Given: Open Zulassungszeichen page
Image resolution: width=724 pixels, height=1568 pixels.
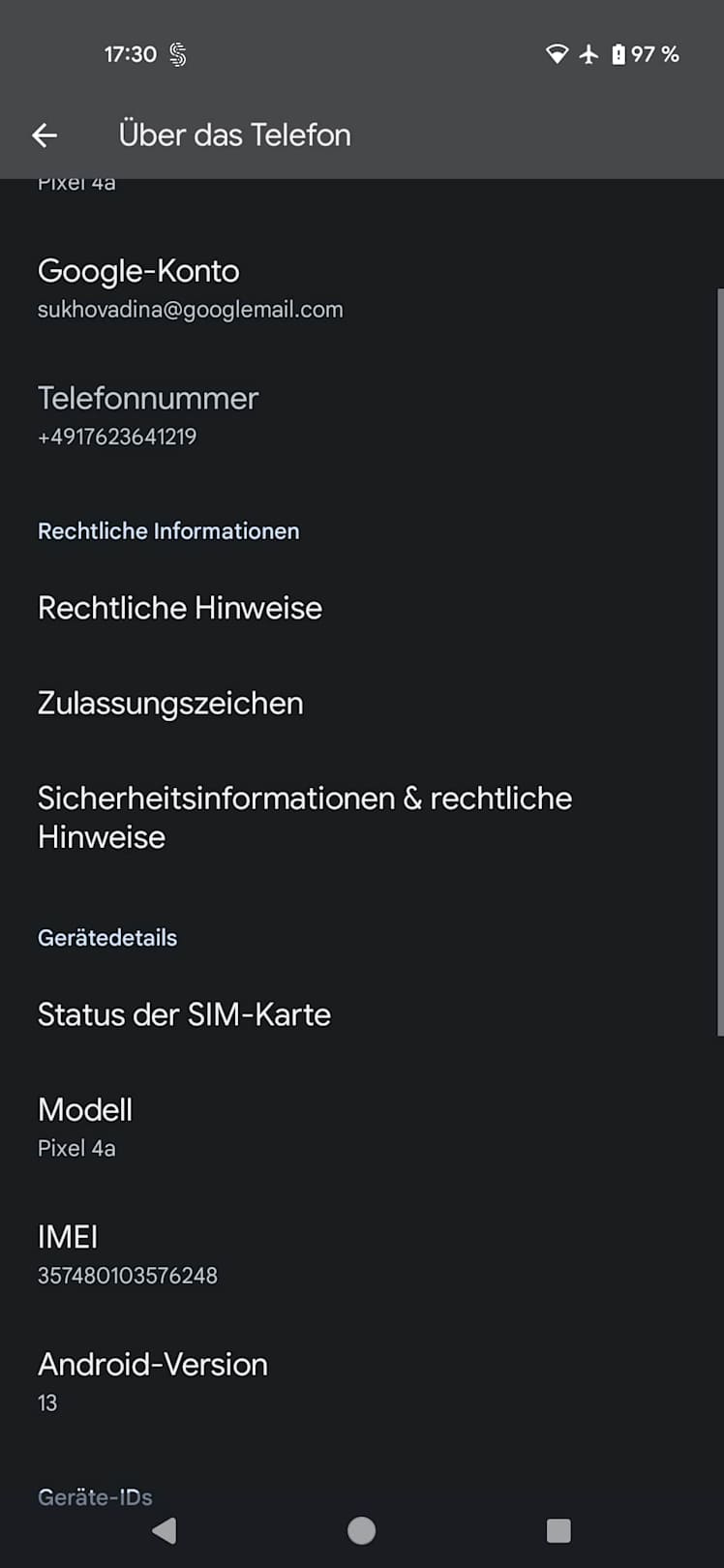Looking at the screenshot, I should pyautogui.click(x=170, y=704).
